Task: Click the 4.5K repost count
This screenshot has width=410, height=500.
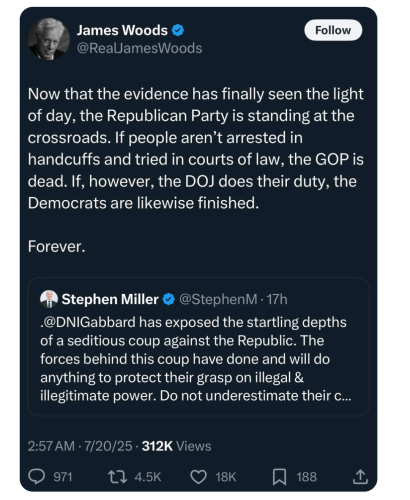Action: [148, 477]
